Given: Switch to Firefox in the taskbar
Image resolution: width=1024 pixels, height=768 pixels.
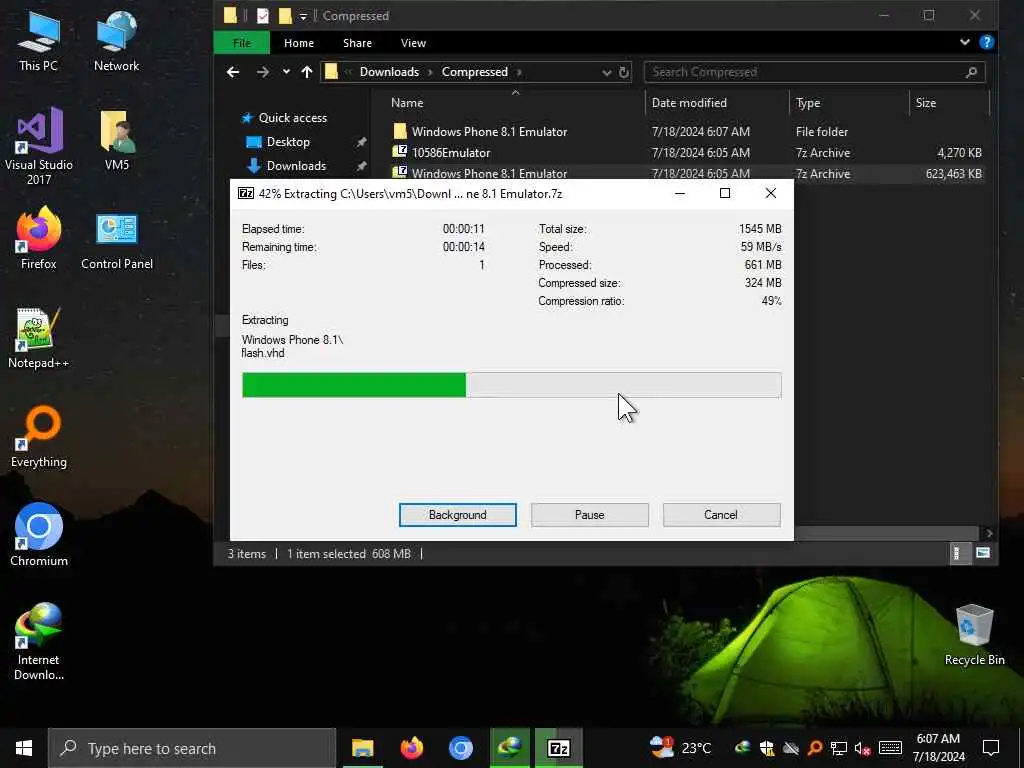Looking at the screenshot, I should [x=411, y=748].
